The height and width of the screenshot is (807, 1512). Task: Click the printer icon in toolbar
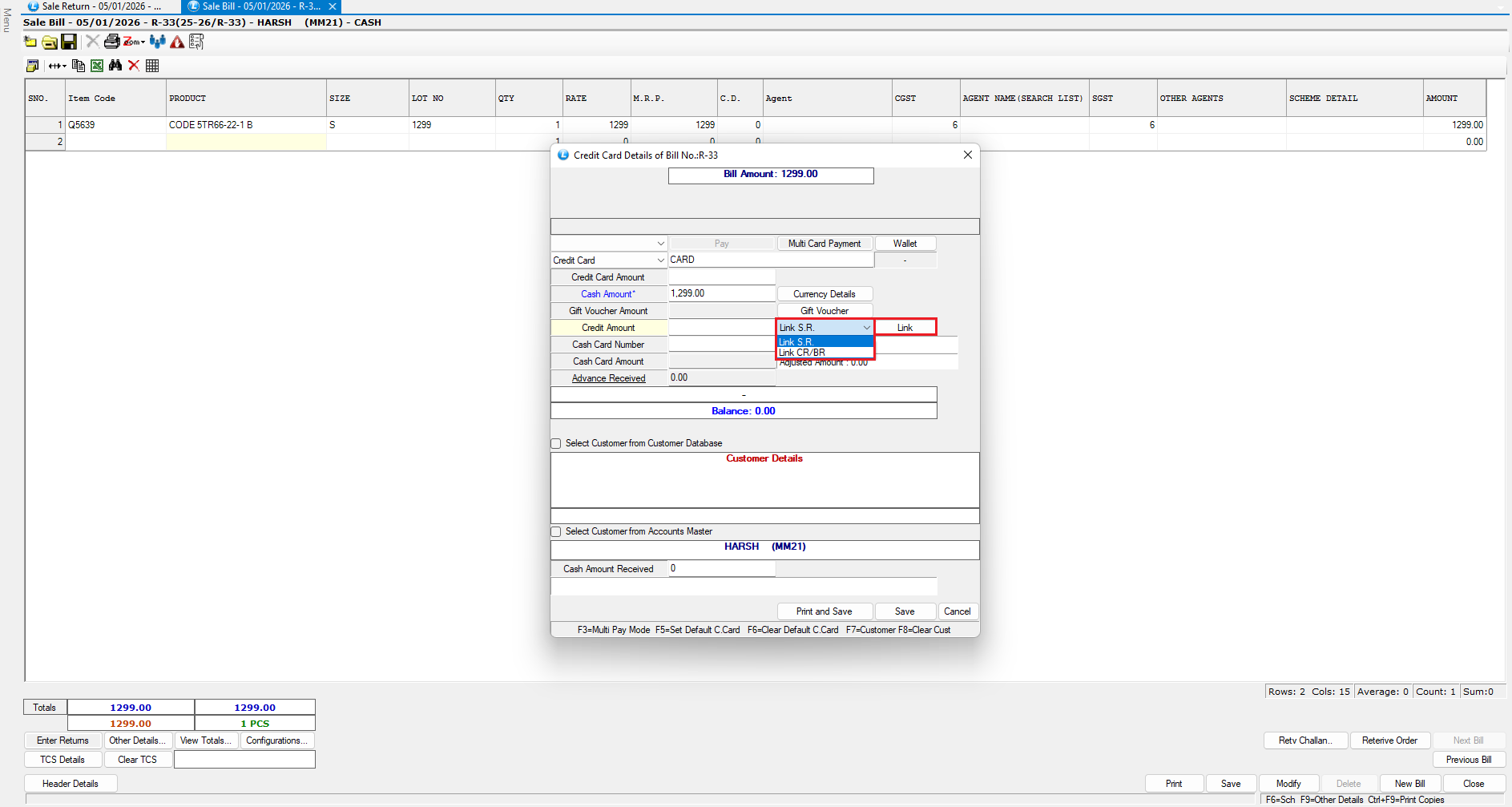111,42
